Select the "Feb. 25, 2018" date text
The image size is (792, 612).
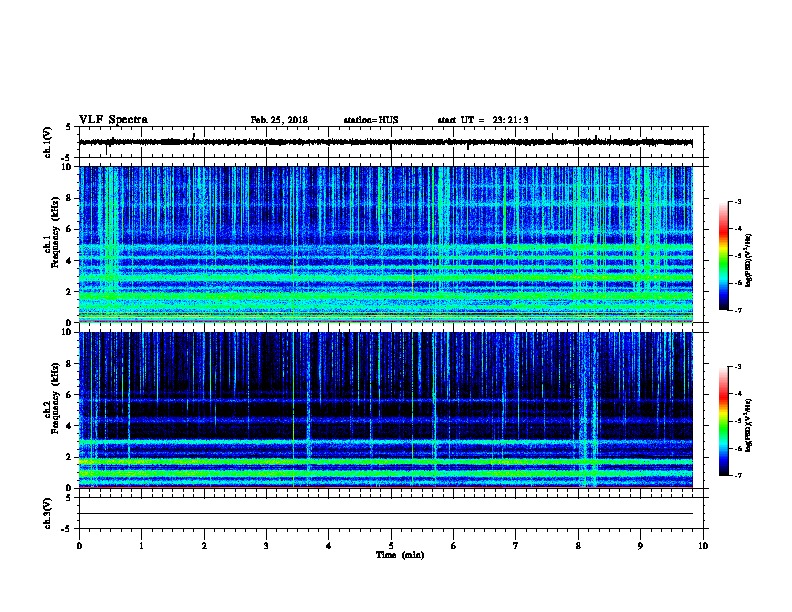(279, 120)
